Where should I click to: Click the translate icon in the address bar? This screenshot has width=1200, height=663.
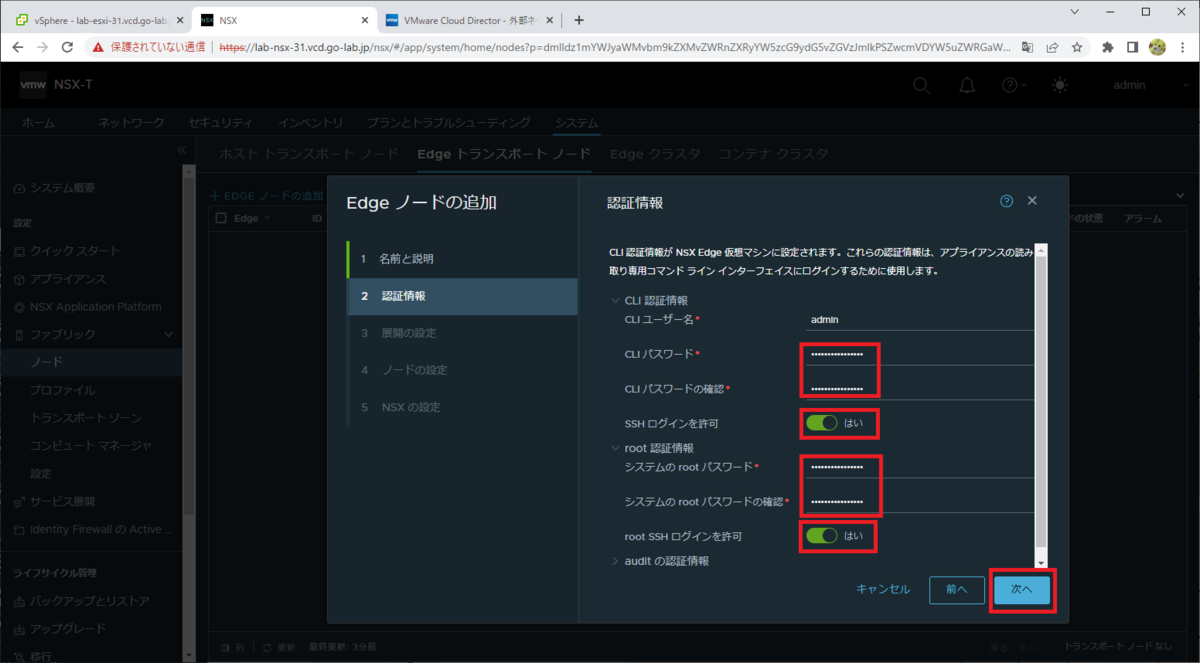1029,47
